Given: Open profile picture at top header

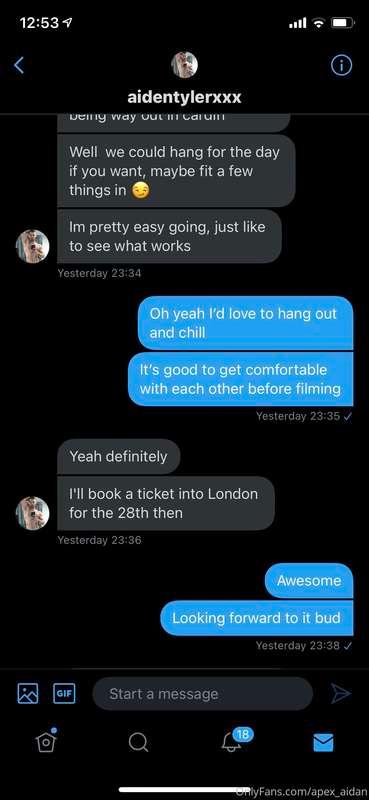Looking at the screenshot, I should (x=184, y=65).
